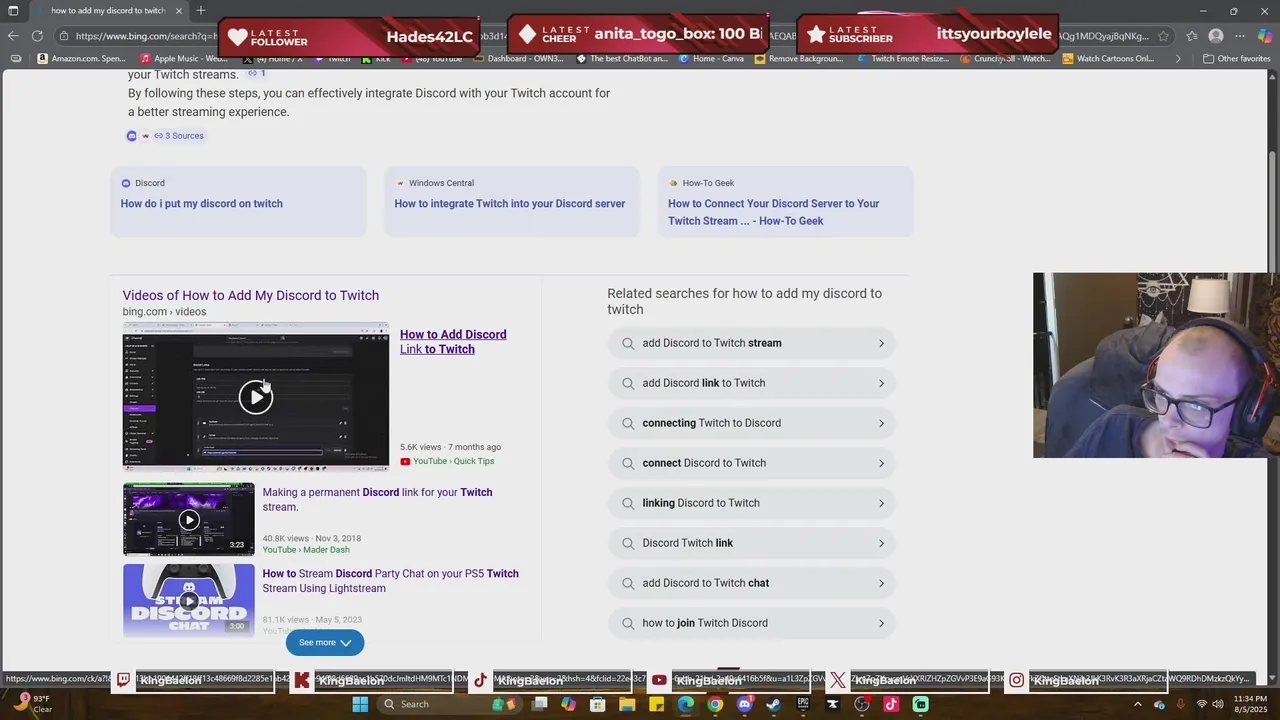Open the Apple Music bookmark
The image size is (1280, 720).
coord(184,58)
